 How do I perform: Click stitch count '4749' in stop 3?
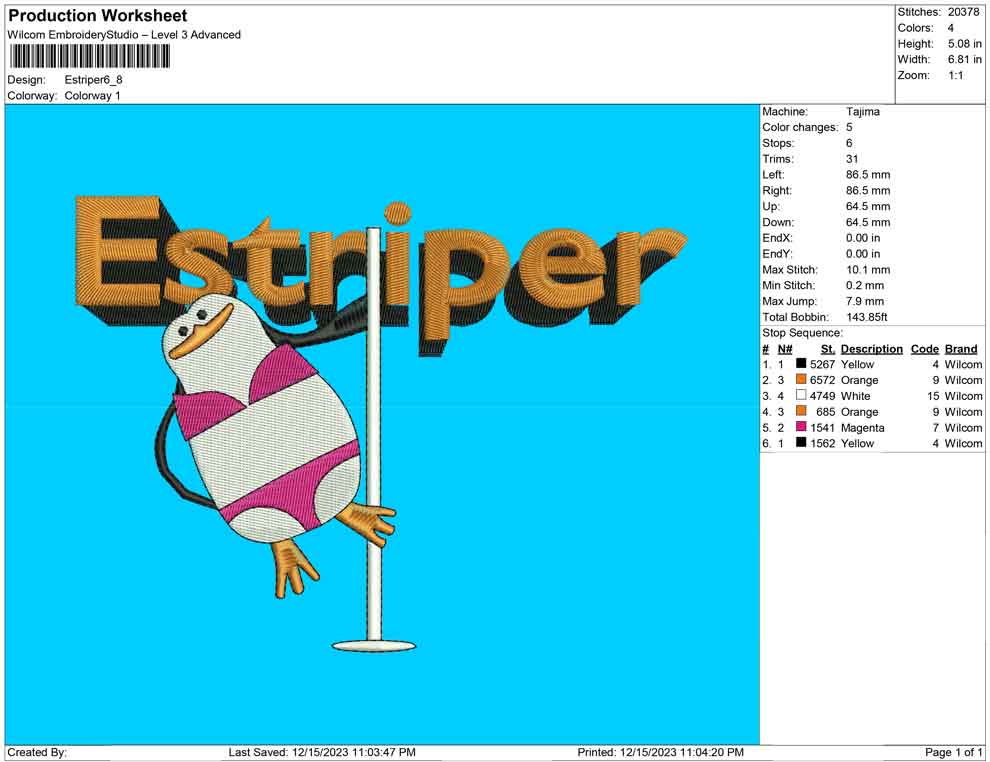822,396
